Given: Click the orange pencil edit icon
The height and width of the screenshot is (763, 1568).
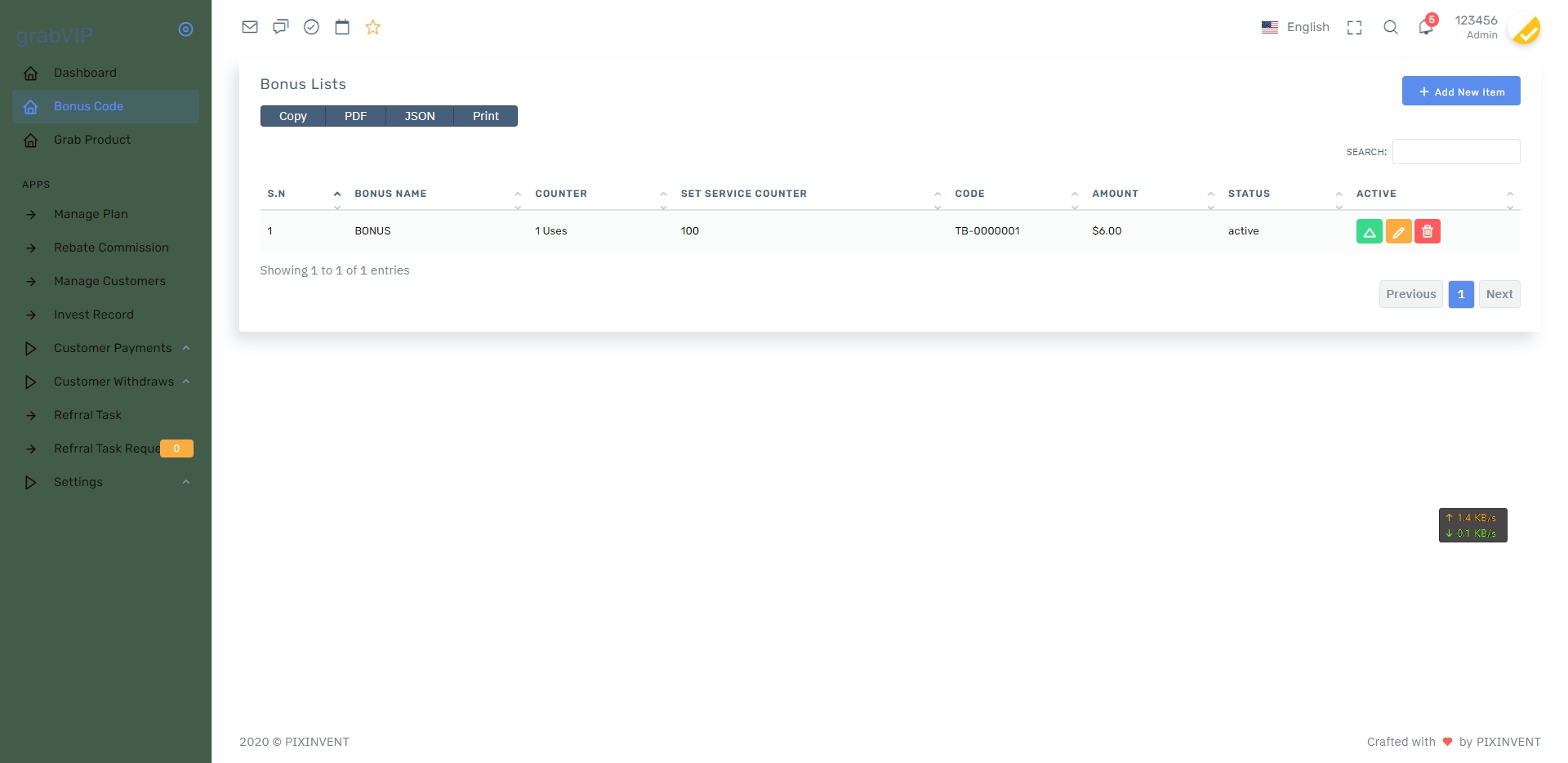Looking at the screenshot, I should [1398, 232].
